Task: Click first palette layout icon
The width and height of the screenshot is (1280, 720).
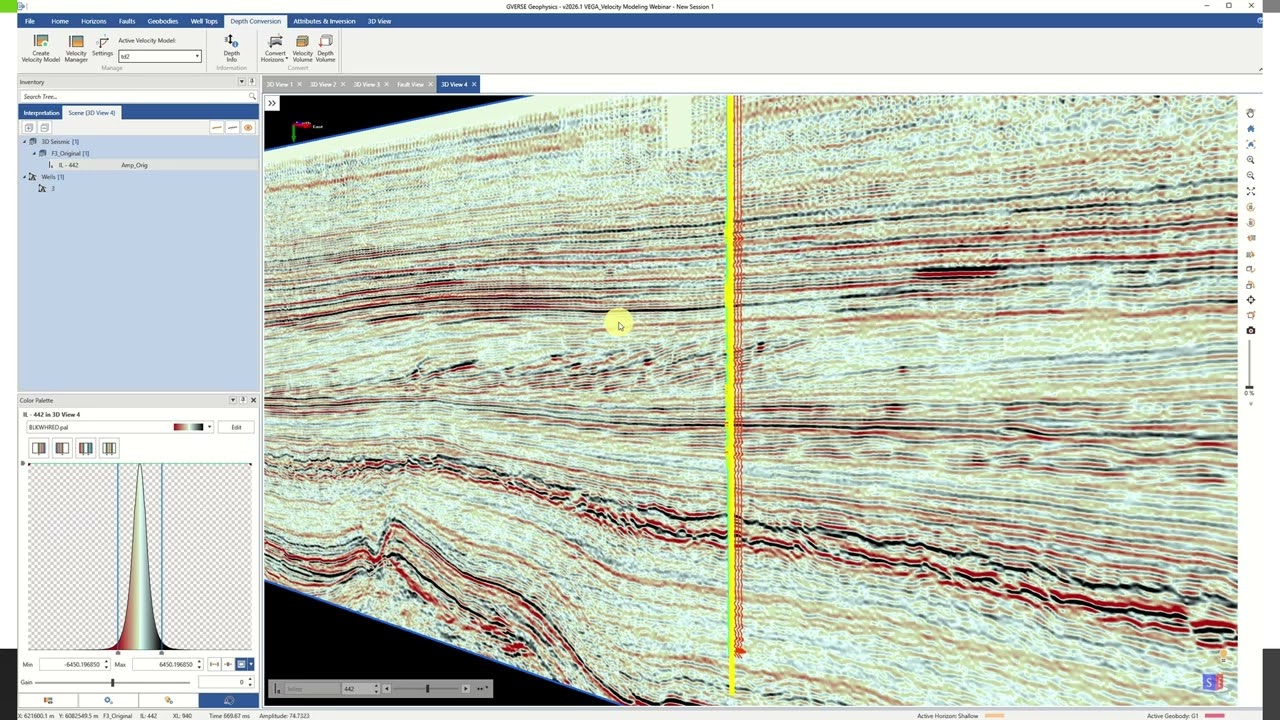Action: point(38,448)
